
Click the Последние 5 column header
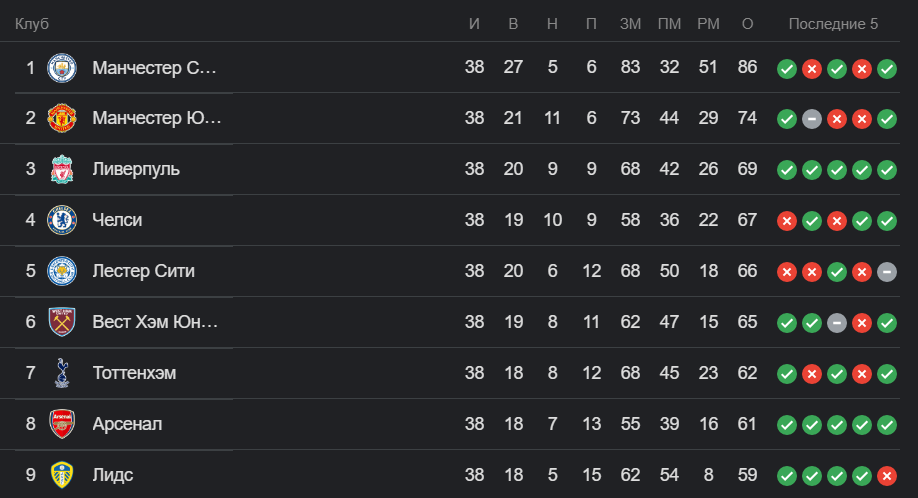click(x=833, y=24)
